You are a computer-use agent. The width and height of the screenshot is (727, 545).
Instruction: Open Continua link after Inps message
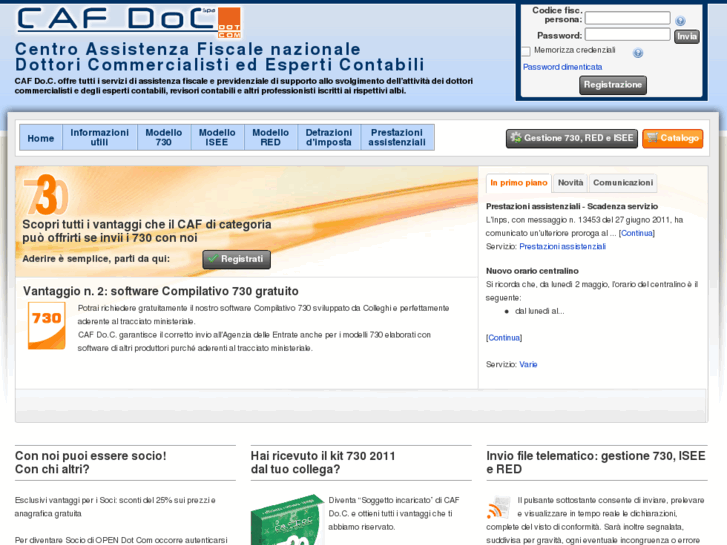[x=637, y=233]
